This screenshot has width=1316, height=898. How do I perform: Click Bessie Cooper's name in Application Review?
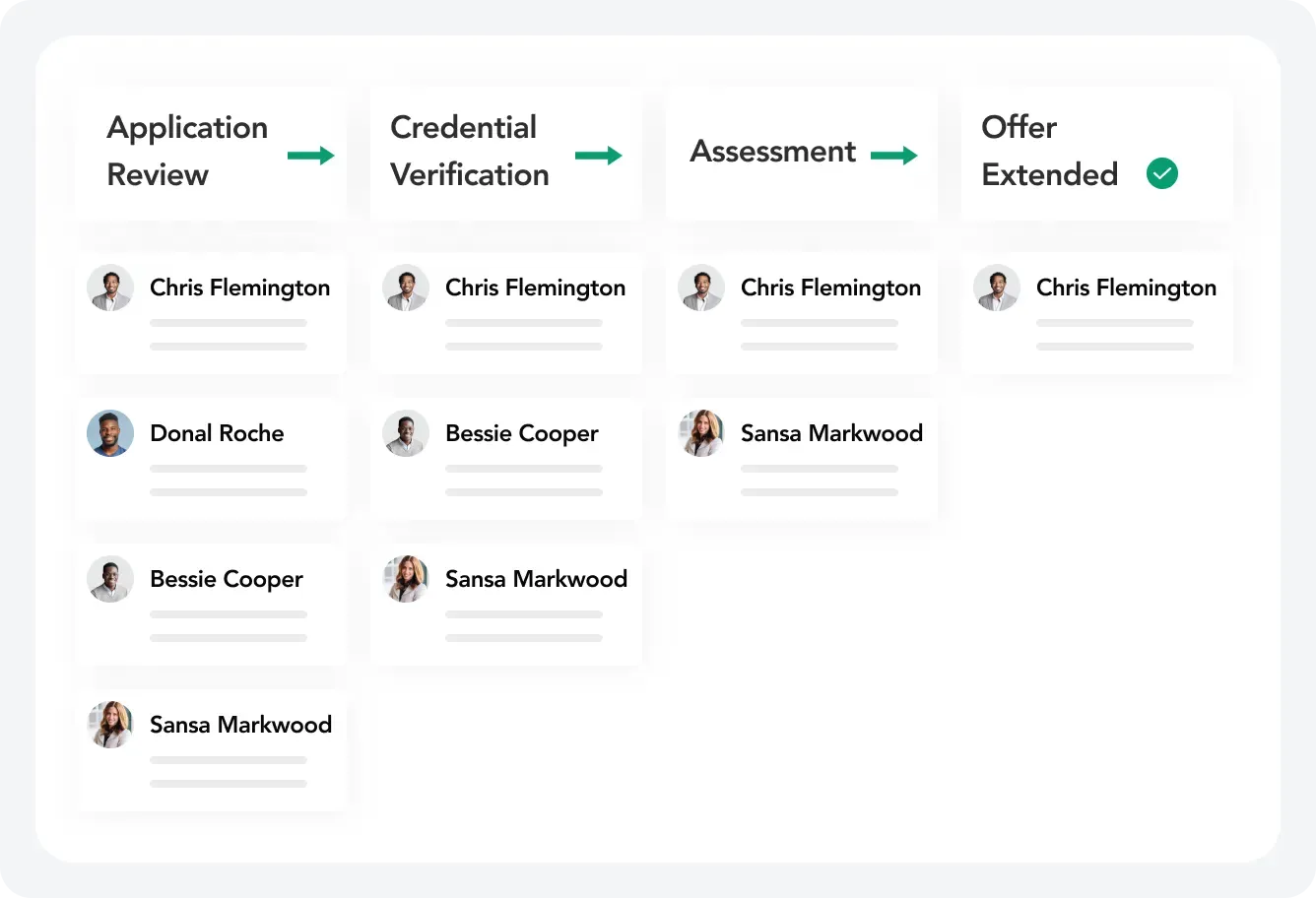click(x=226, y=579)
